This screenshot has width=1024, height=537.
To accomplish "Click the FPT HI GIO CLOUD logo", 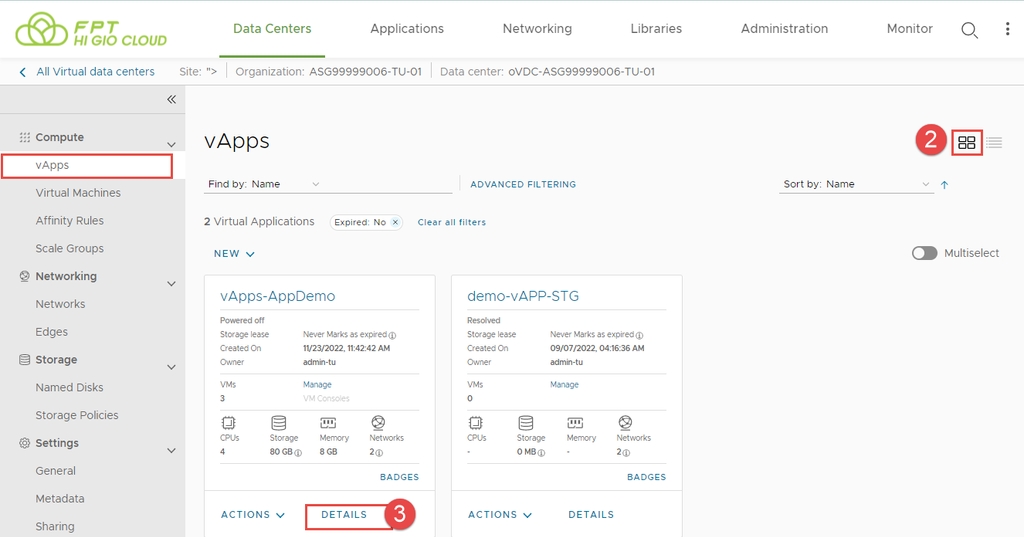I will (92, 30).
